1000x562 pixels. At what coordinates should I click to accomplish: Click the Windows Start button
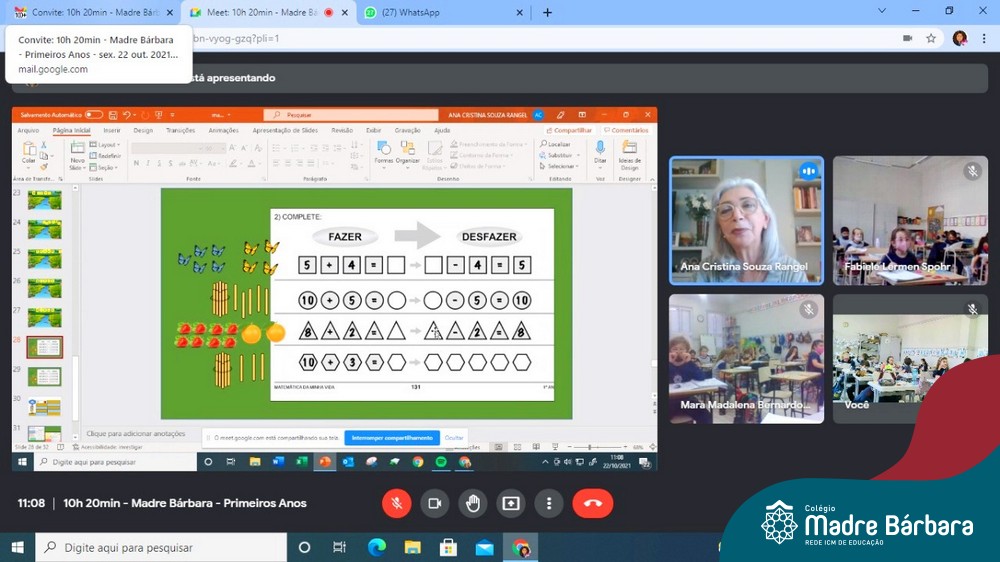[x=17, y=547]
